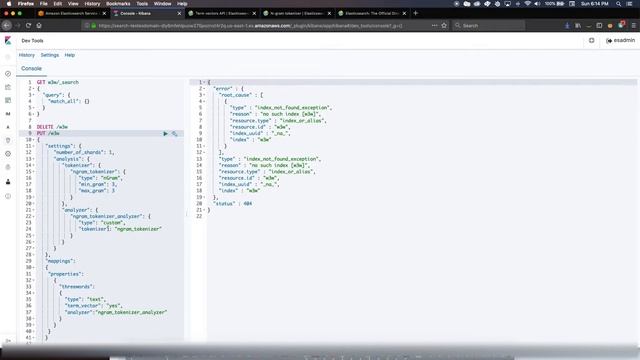Click the "status" : 404 line in response
The image size is (640, 360).
[233, 203]
